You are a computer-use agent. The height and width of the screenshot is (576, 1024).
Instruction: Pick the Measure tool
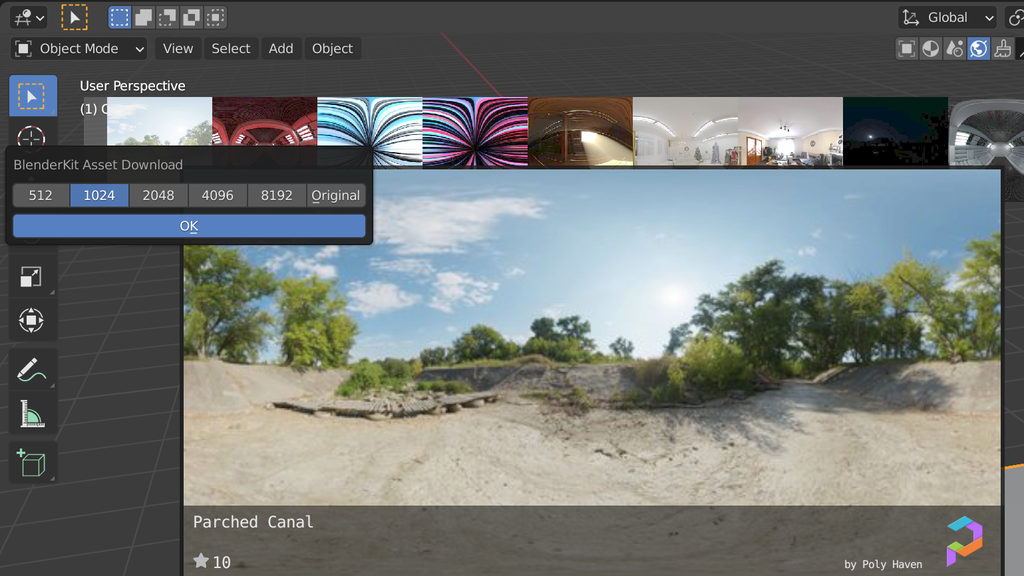(31, 413)
